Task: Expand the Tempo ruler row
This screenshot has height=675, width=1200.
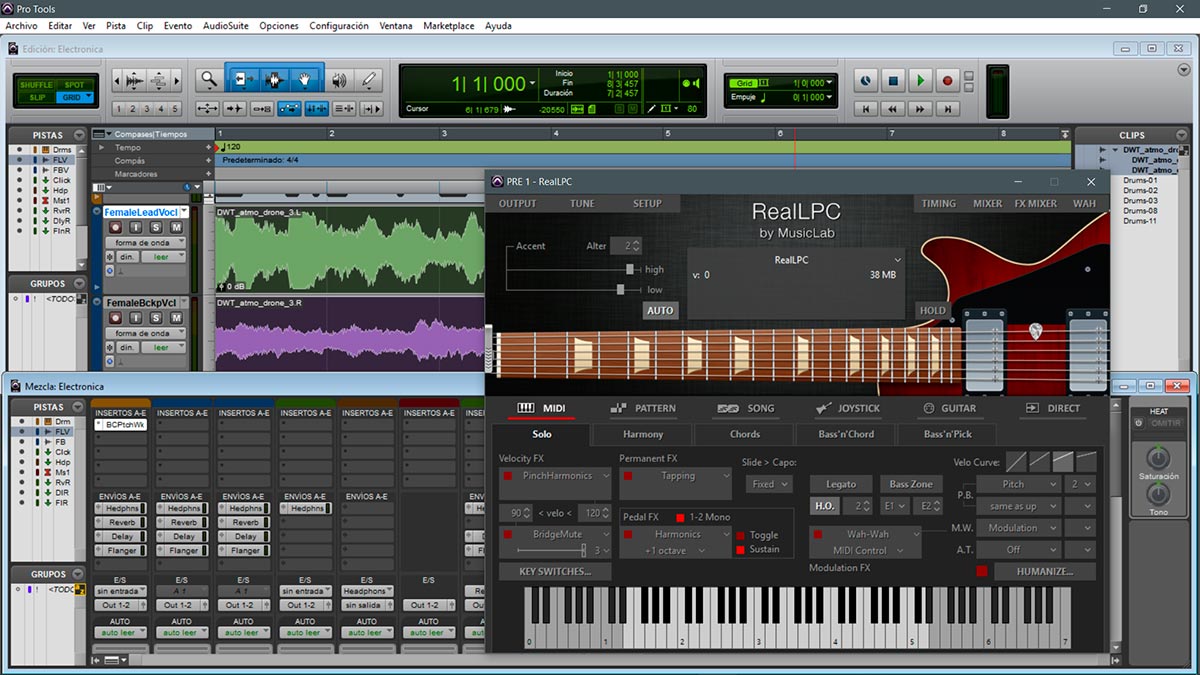Action: click(x=100, y=147)
